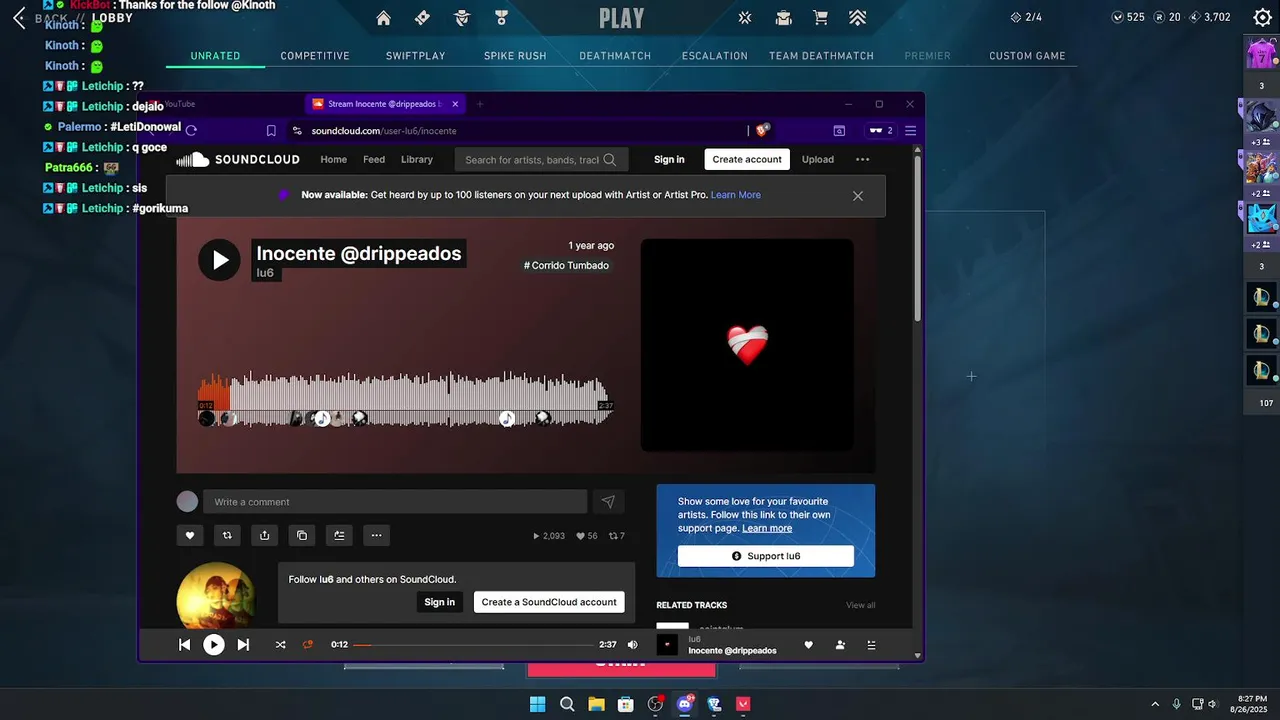Viewport: 1280px width, 720px height.
Task: Open the track artwork heart thumbnail
Action: 747,345
